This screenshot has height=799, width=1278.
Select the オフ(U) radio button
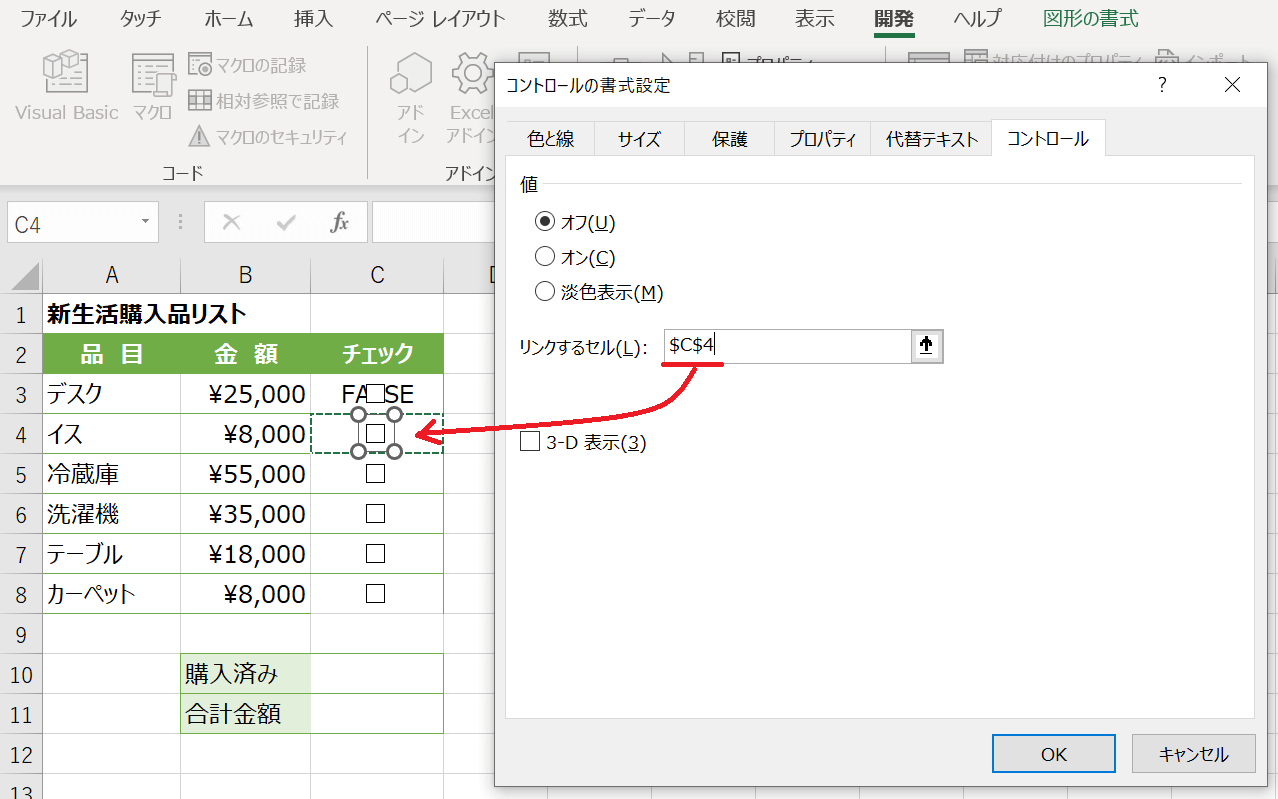point(545,222)
